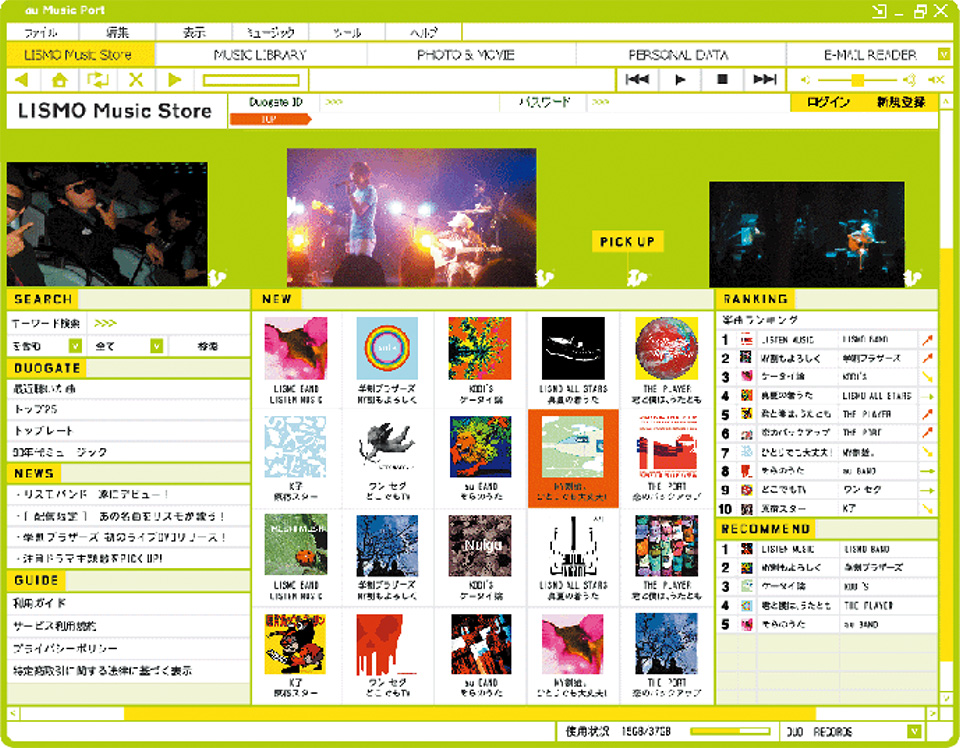Click the 検索 search button
960x748 pixels.
click(x=208, y=346)
